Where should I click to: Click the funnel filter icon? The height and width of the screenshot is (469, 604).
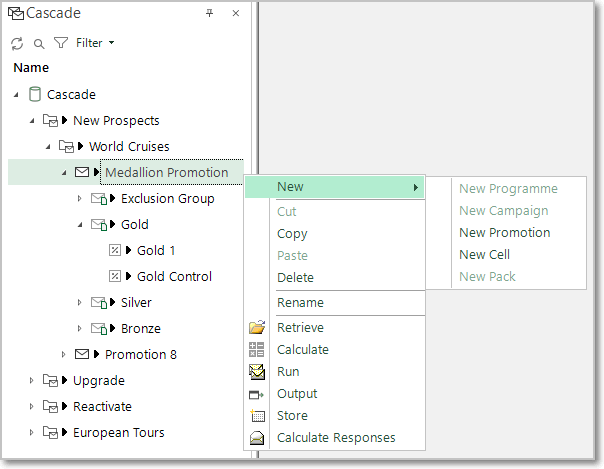(60, 43)
